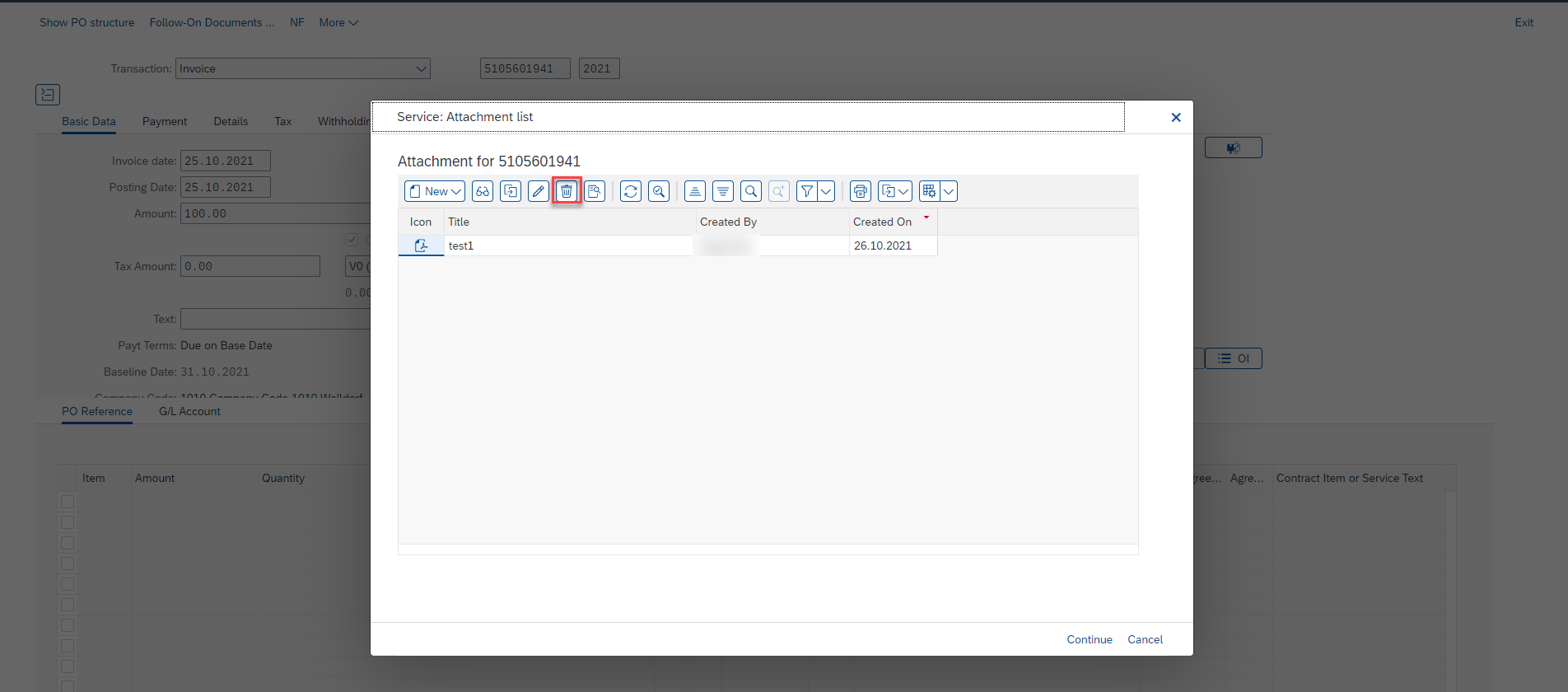Select the test1 title cell
Screen dimensions: 1568x692
(568, 245)
